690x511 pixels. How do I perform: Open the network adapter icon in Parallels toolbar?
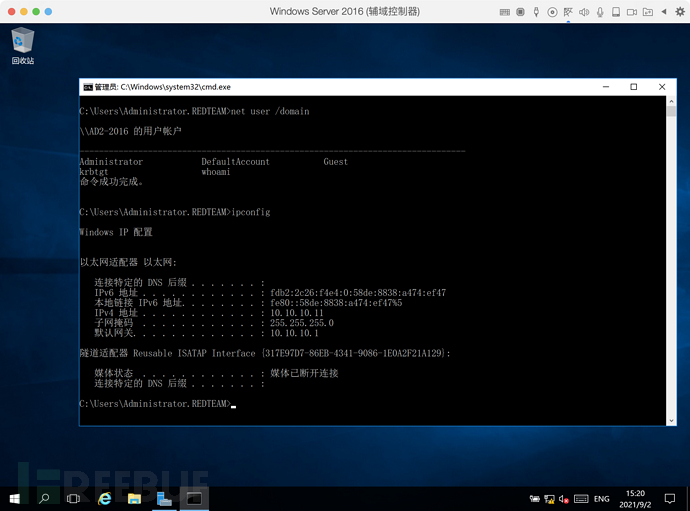click(x=568, y=12)
